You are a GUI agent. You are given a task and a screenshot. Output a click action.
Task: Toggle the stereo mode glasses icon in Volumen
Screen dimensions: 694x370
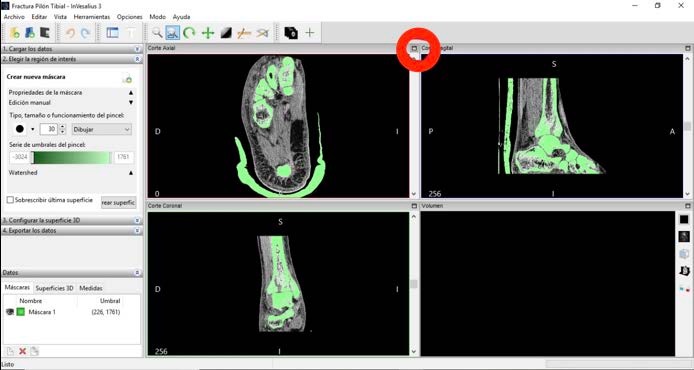click(x=684, y=289)
